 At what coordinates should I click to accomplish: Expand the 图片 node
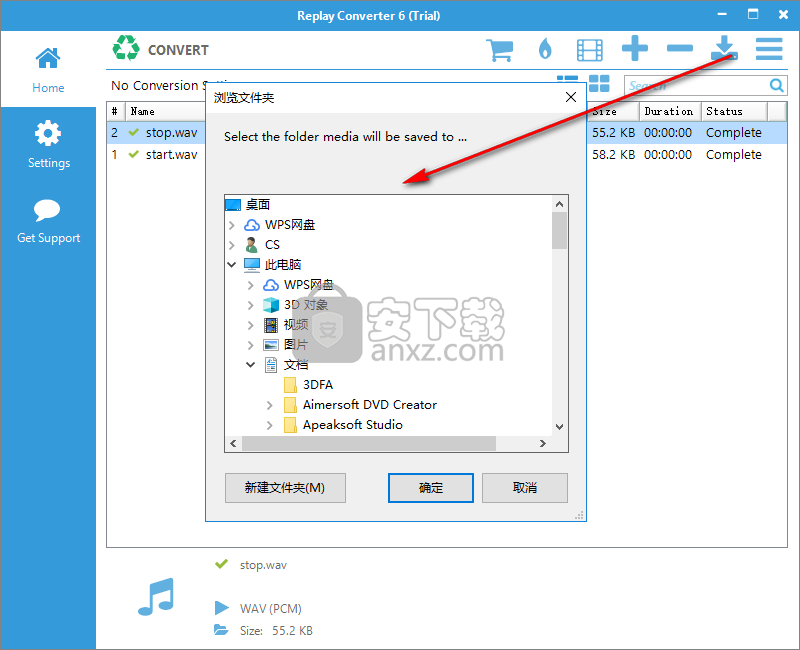click(x=251, y=345)
